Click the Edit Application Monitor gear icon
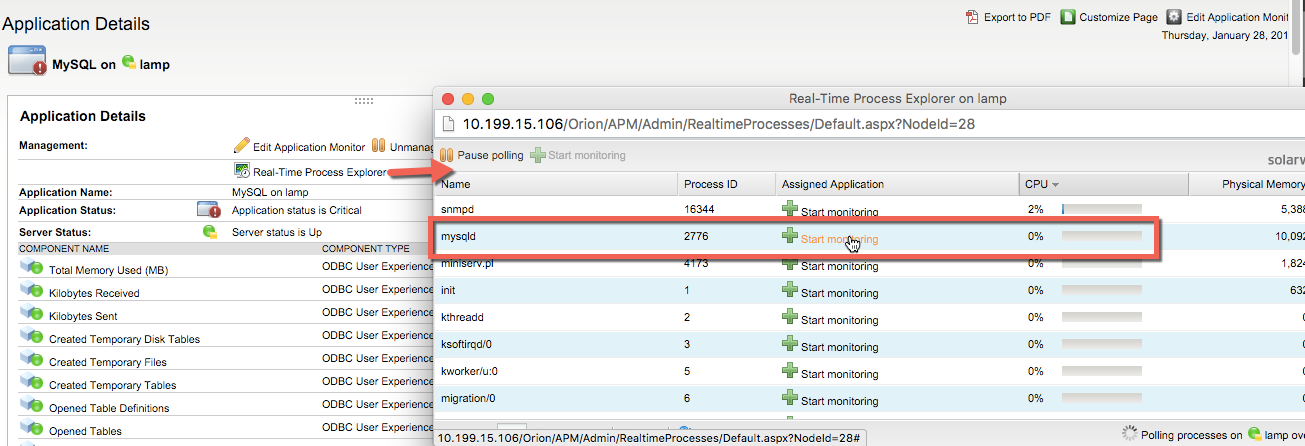The width and height of the screenshot is (1305, 446). point(1174,17)
